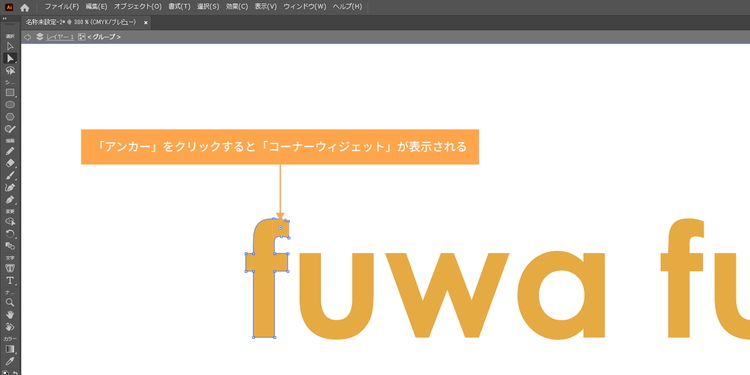Close the 名称未設定-2 document tab
750x375 pixels.
click(x=146, y=22)
